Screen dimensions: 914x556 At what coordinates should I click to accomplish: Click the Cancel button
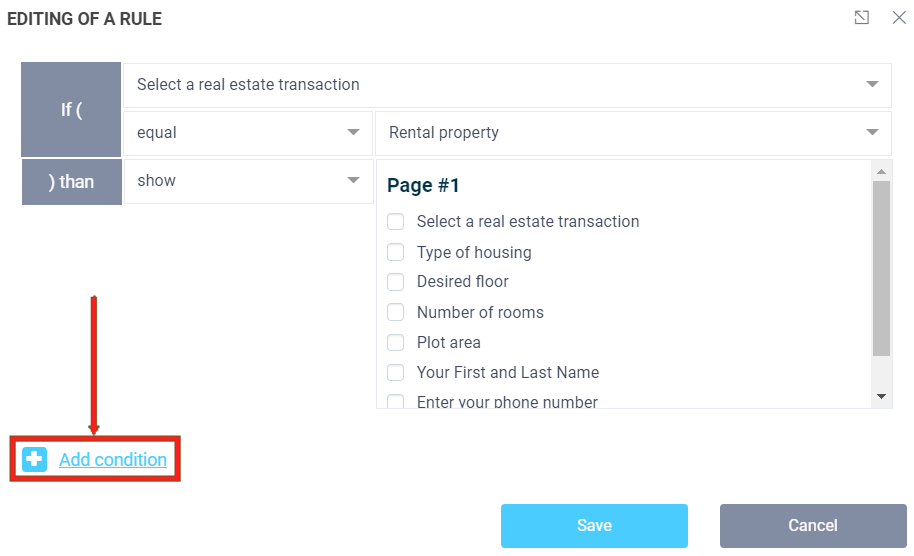(x=812, y=526)
